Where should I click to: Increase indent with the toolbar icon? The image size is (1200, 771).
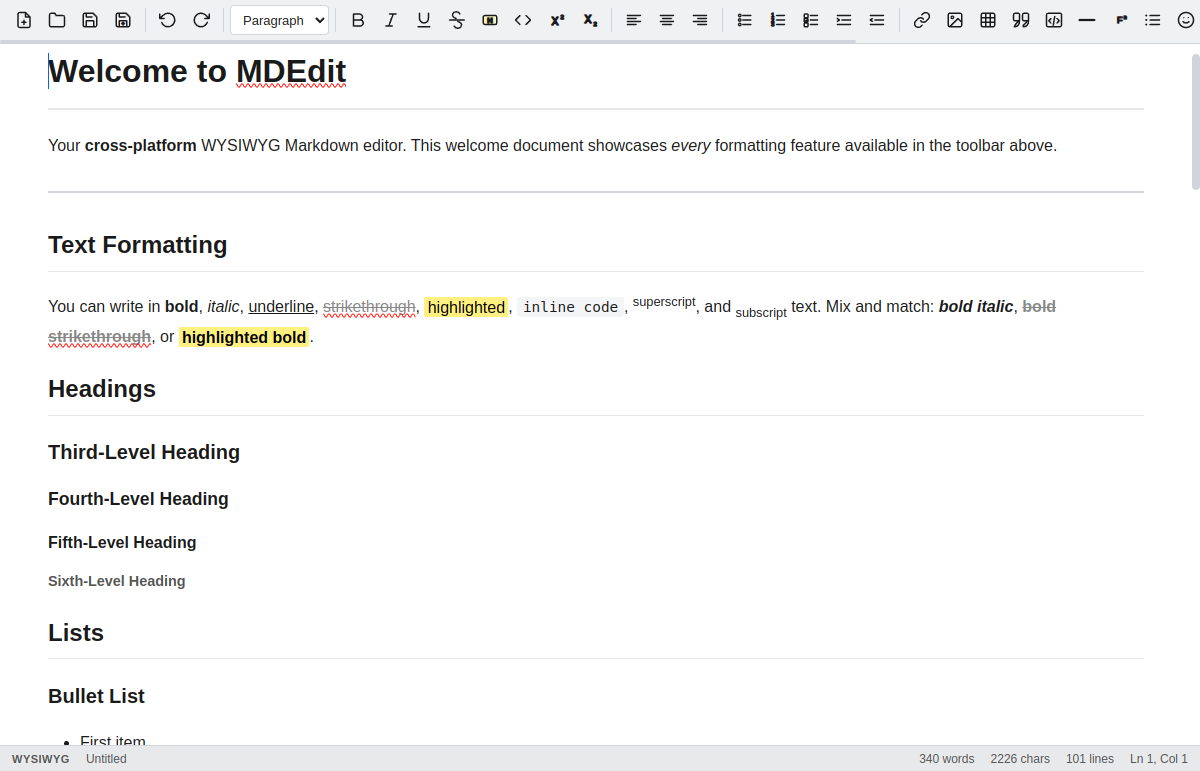click(844, 20)
